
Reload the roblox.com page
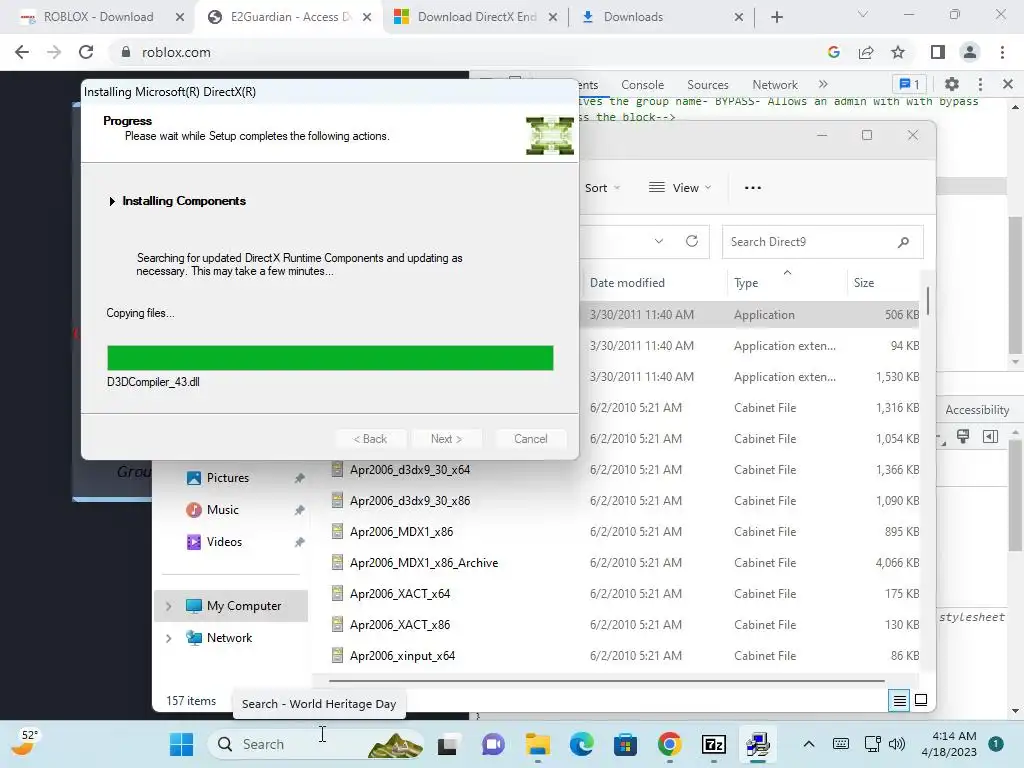click(86, 52)
